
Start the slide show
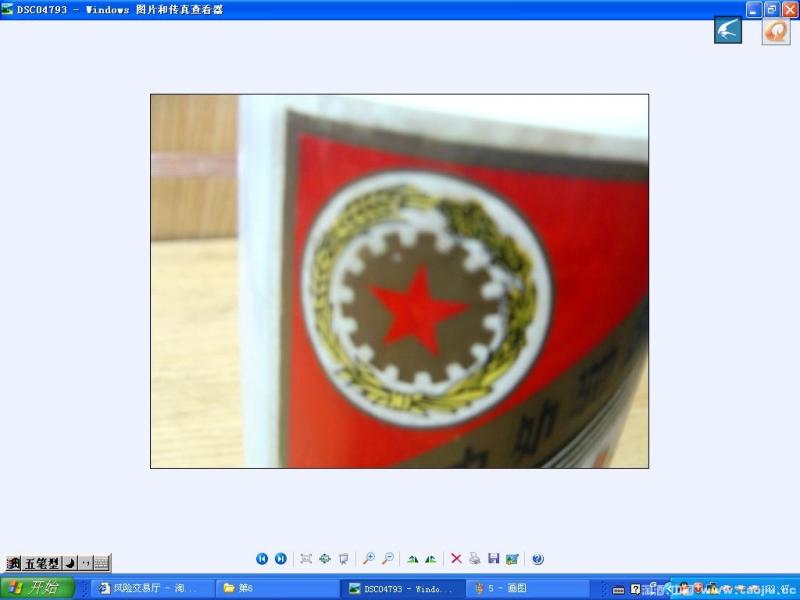(x=344, y=559)
